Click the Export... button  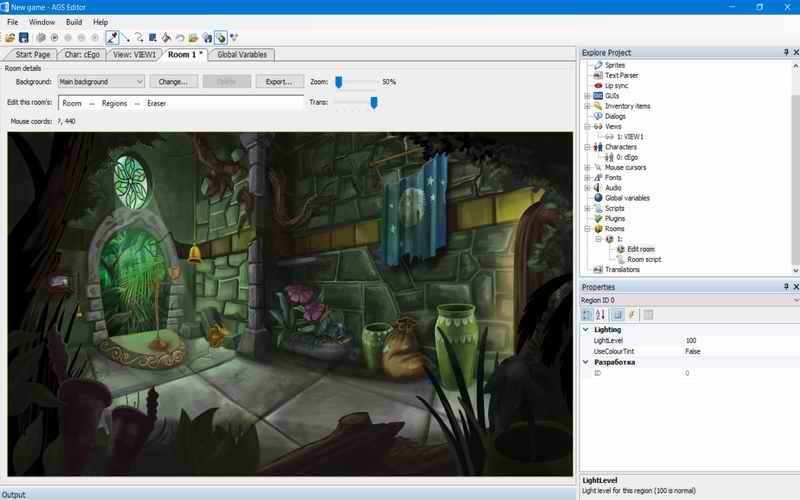[x=279, y=82]
